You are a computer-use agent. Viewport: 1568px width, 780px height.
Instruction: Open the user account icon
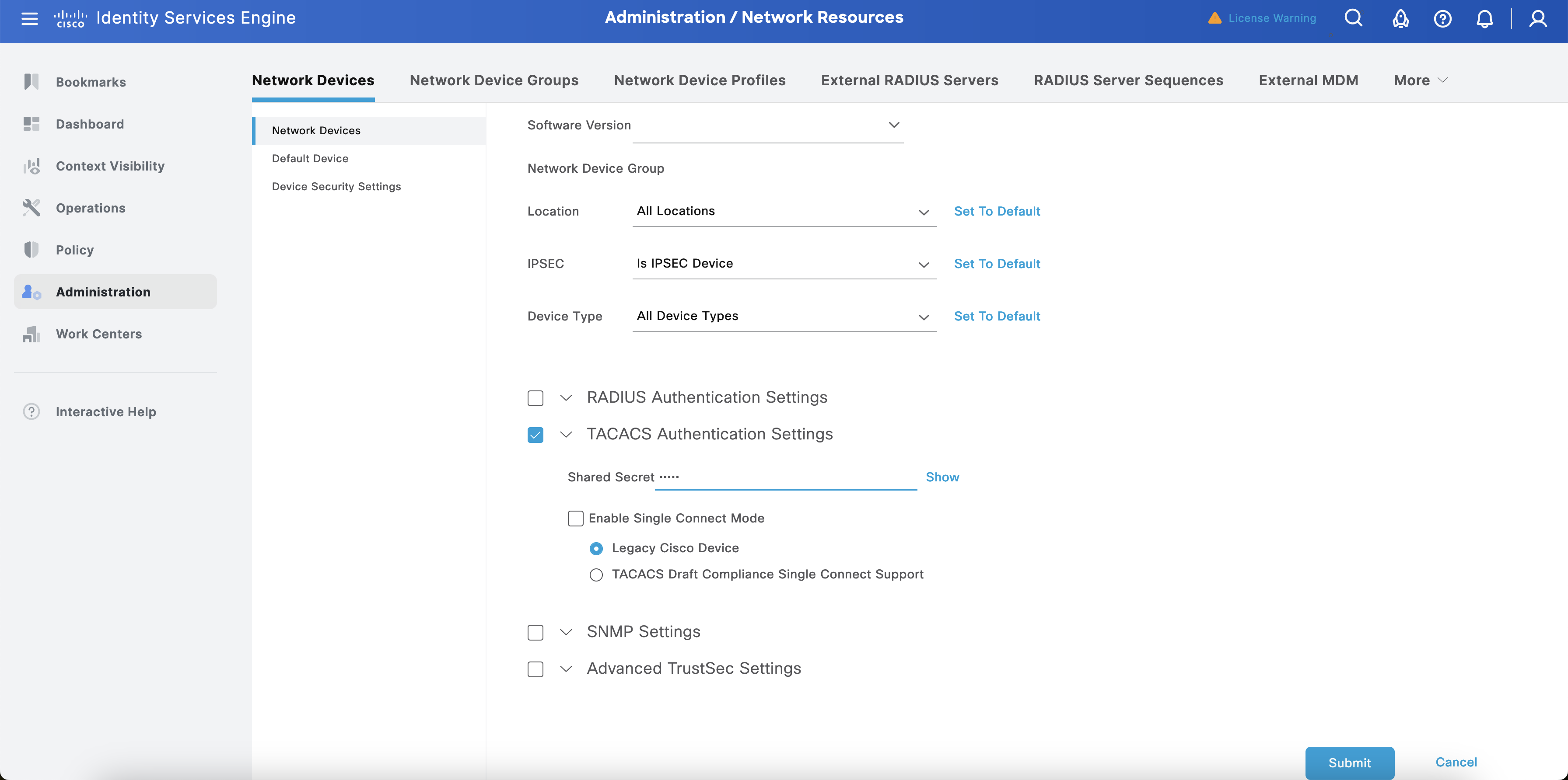tap(1537, 18)
